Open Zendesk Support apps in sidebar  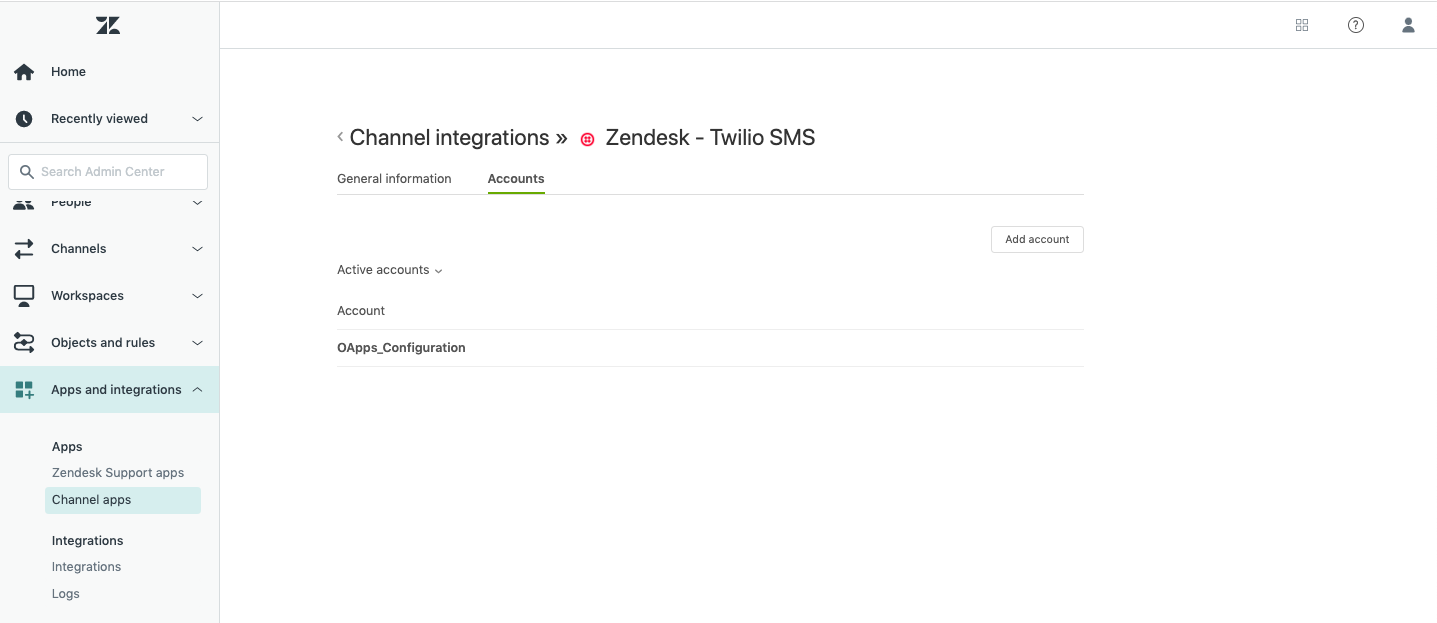[x=118, y=473]
